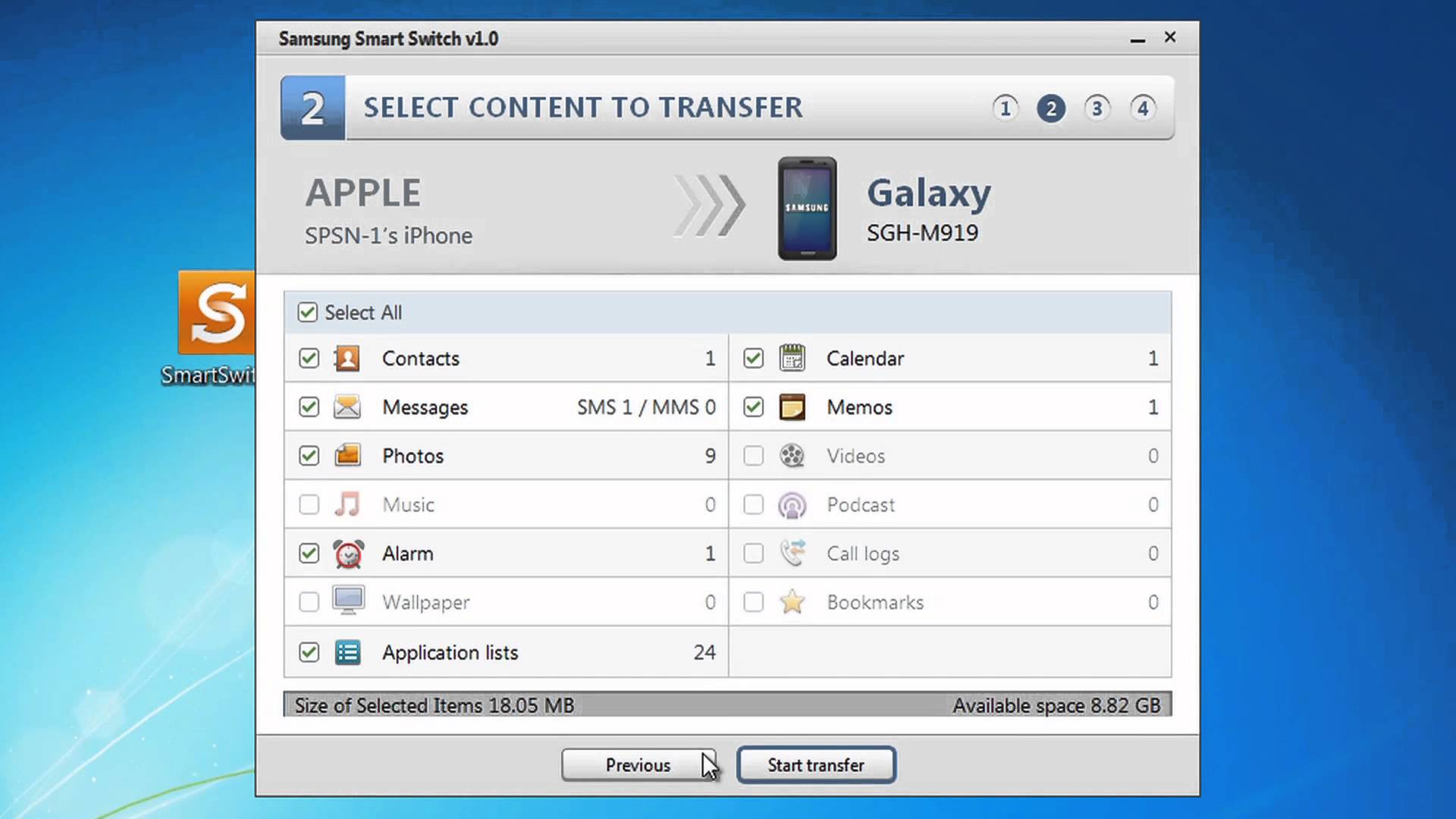Click the Galaxy SGH-M919 device icon

(x=808, y=207)
